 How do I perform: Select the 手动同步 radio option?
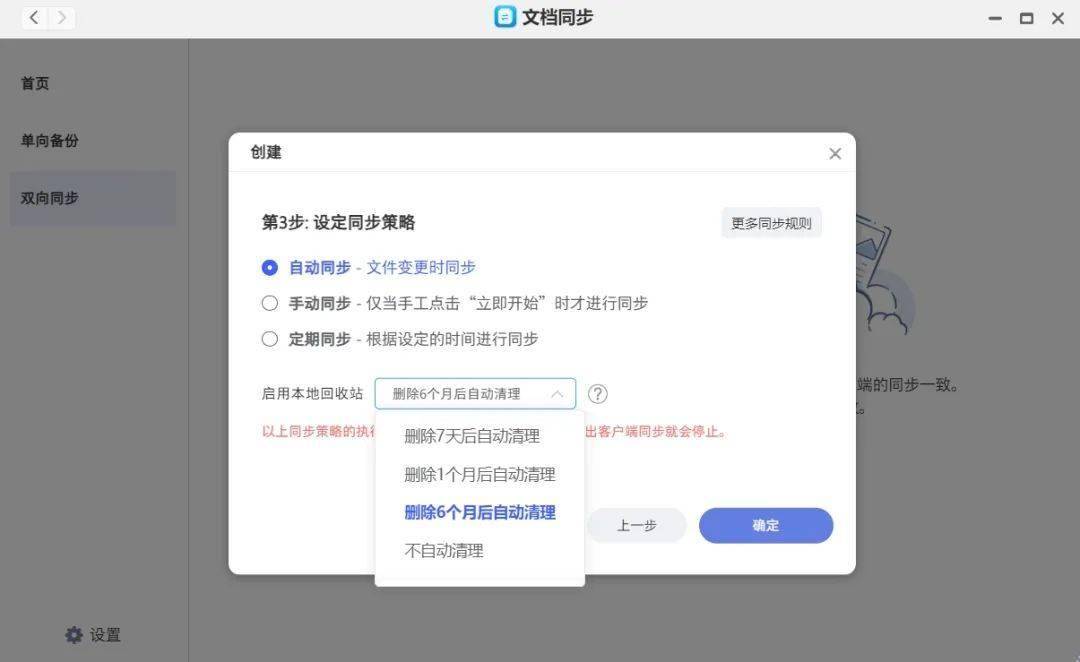coord(269,303)
